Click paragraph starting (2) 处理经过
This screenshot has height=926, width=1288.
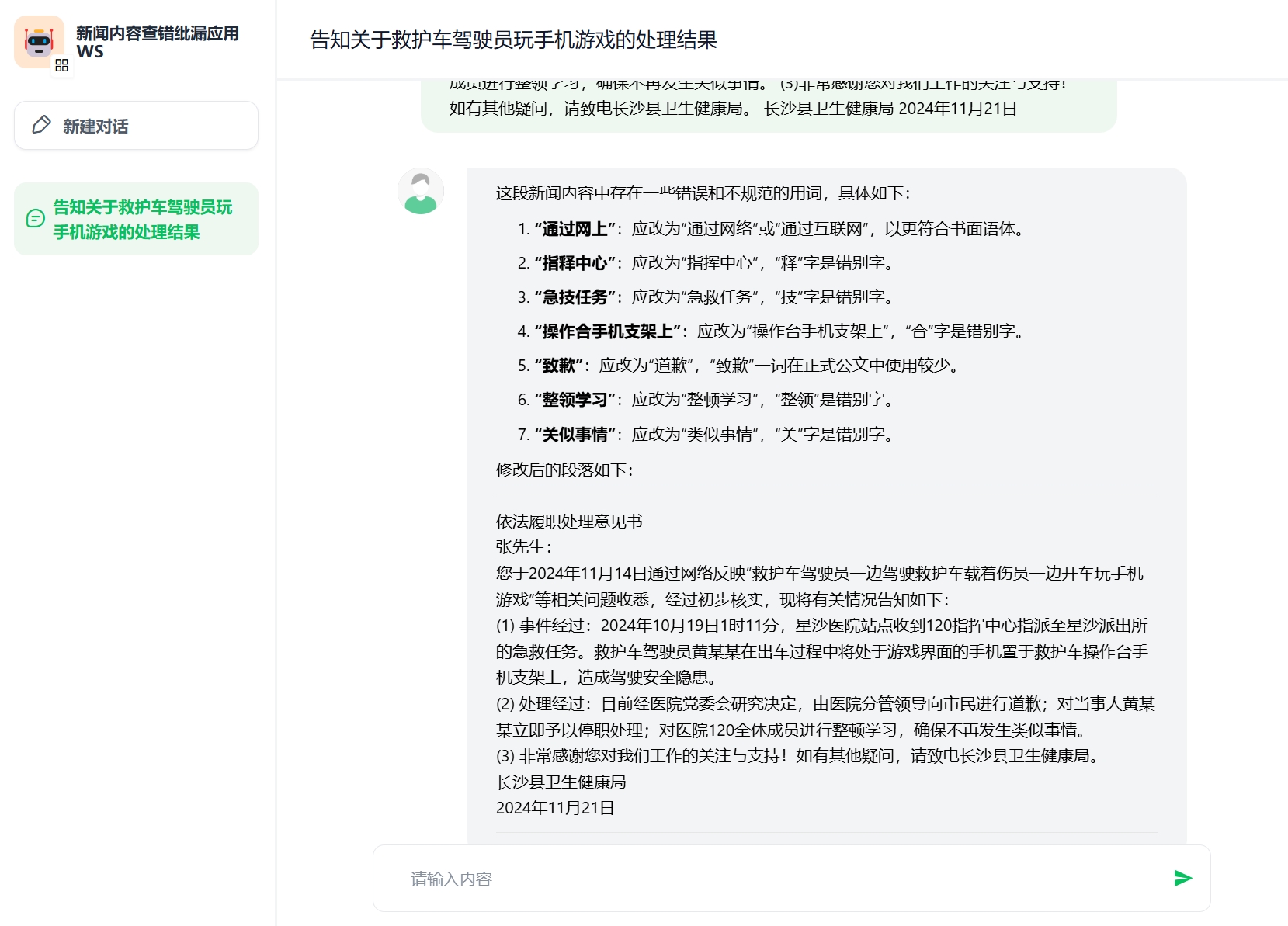(x=826, y=716)
